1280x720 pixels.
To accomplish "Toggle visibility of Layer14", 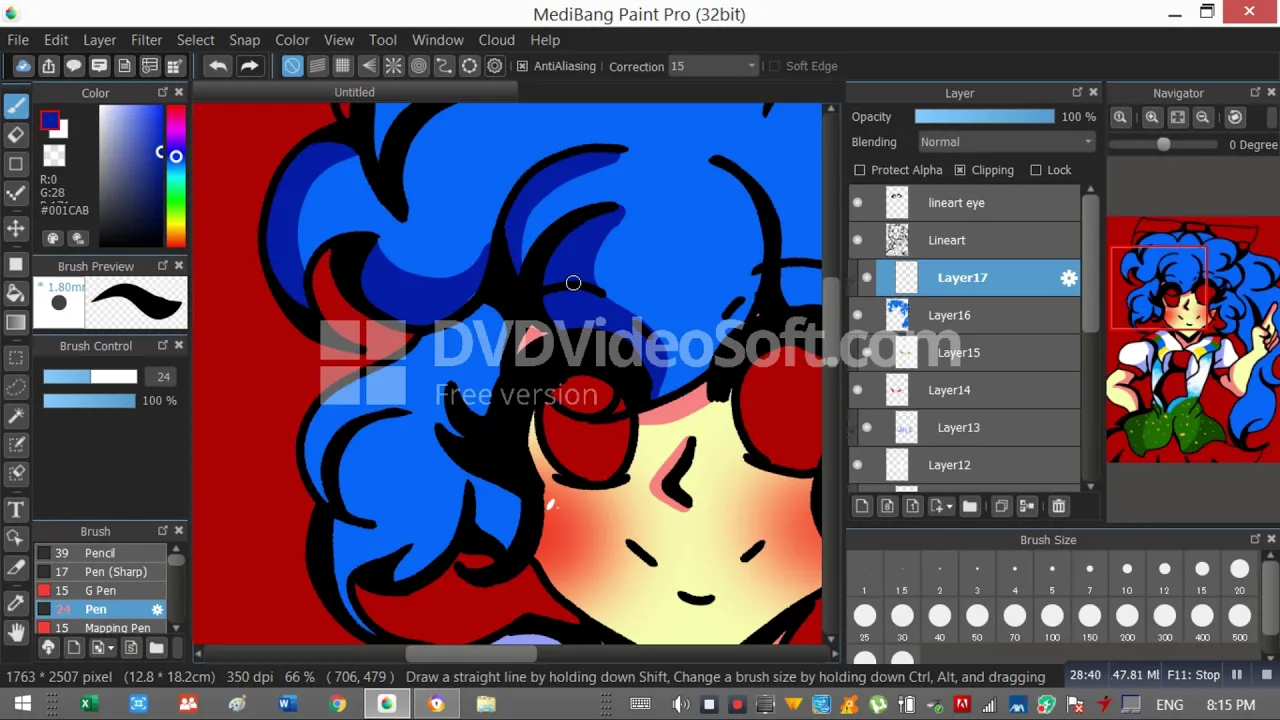I will [x=857, y=390].
